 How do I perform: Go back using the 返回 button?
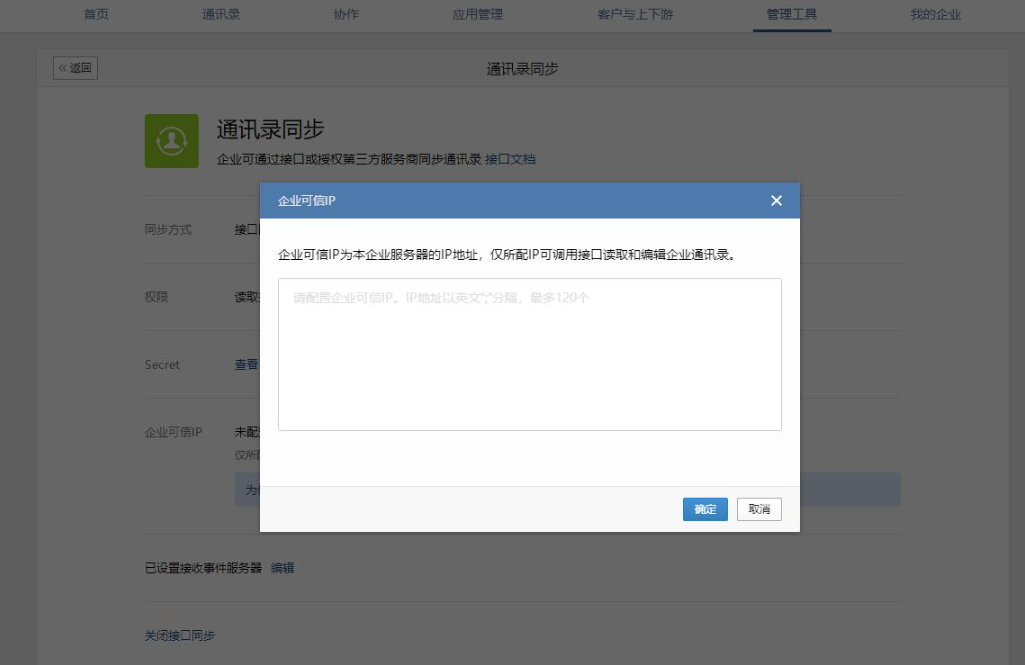click(x=76, y=68)
